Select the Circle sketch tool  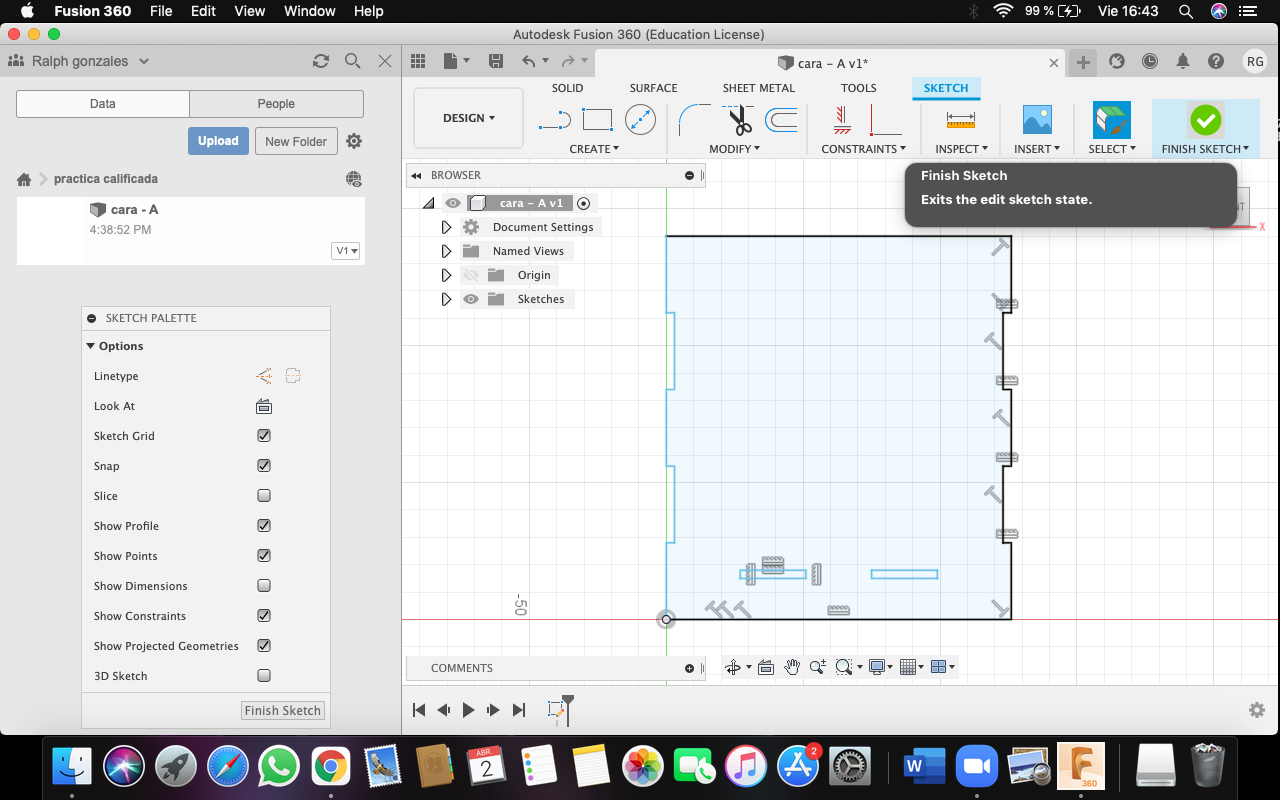640,120
